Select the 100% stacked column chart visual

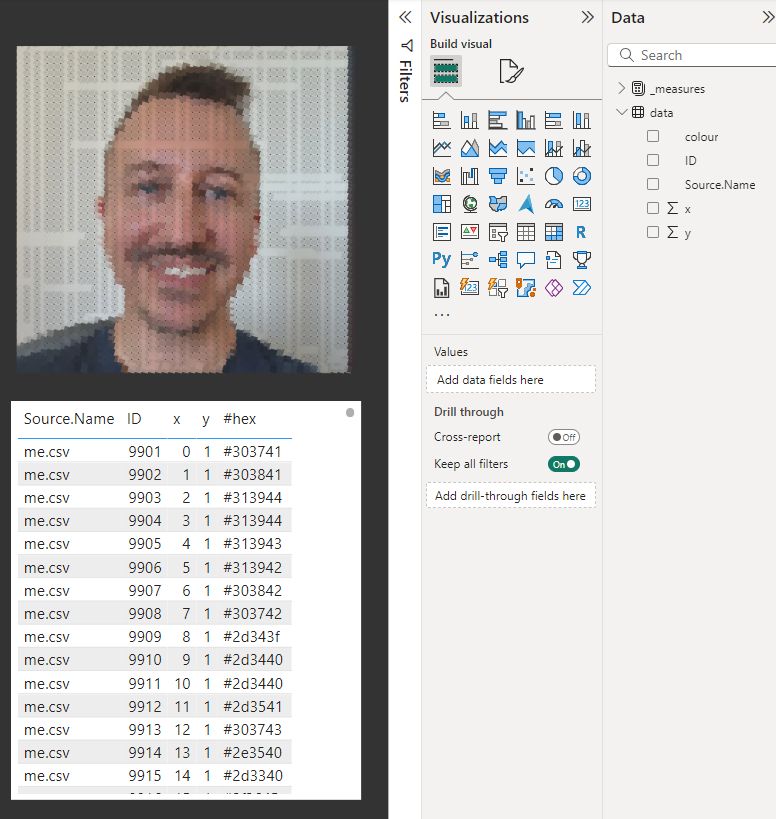[x=582, y=121]
